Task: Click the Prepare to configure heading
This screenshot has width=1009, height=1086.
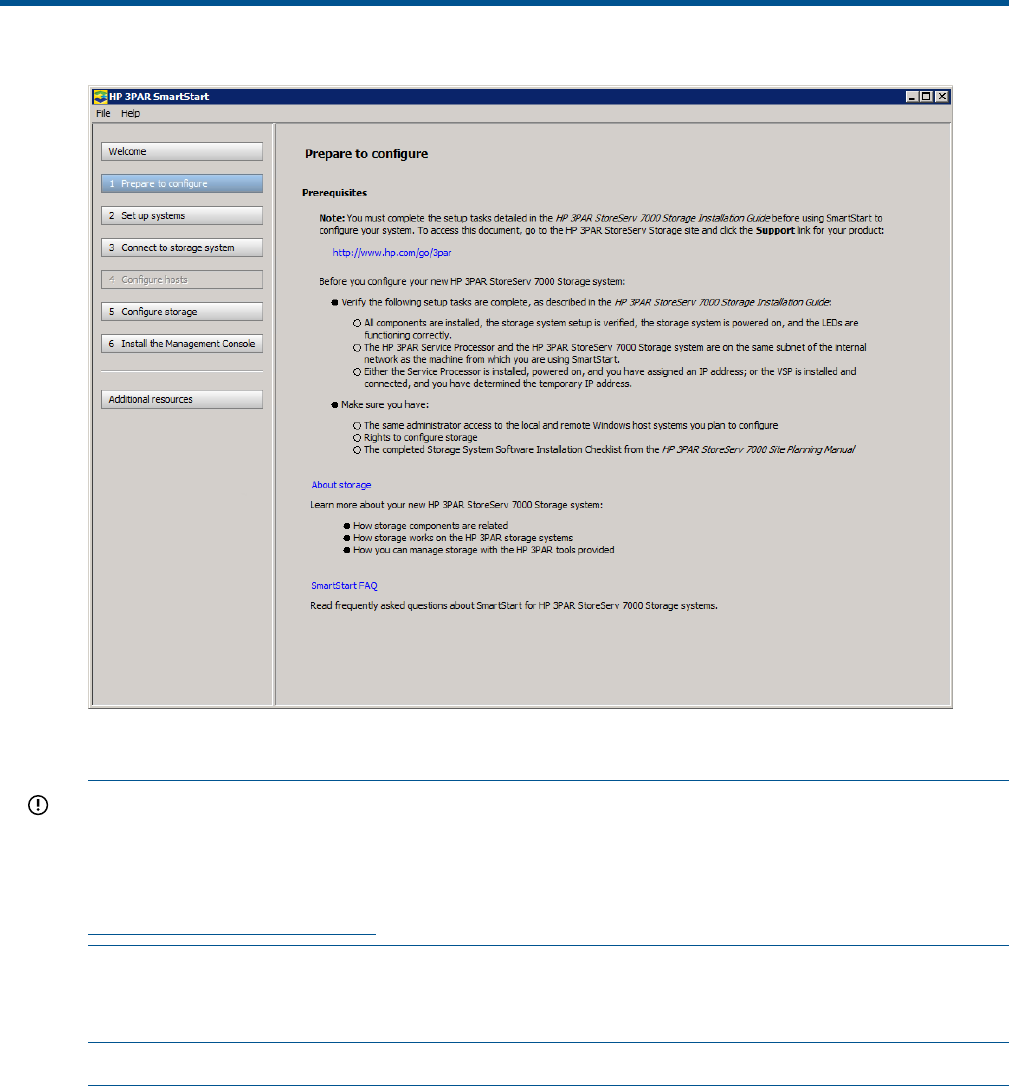Action: (x=366, y=154)
